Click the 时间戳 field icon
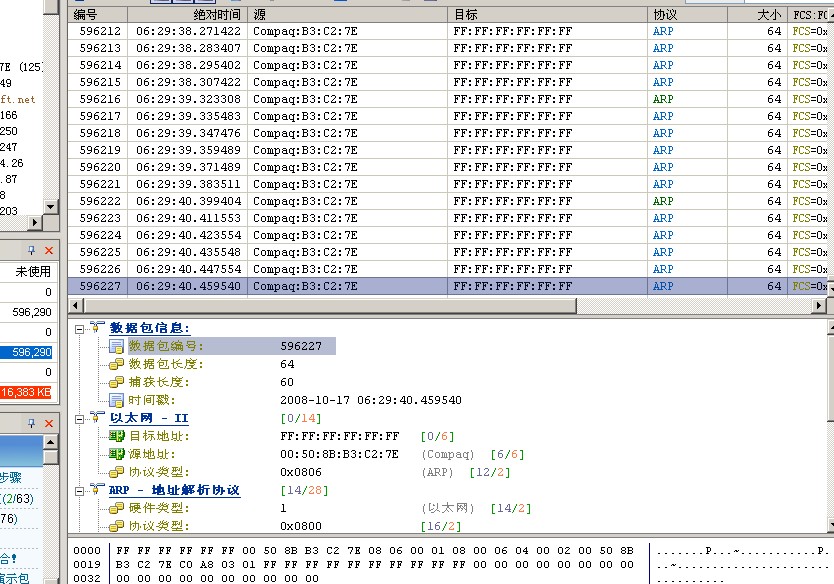834x584 pixels. 116,400
